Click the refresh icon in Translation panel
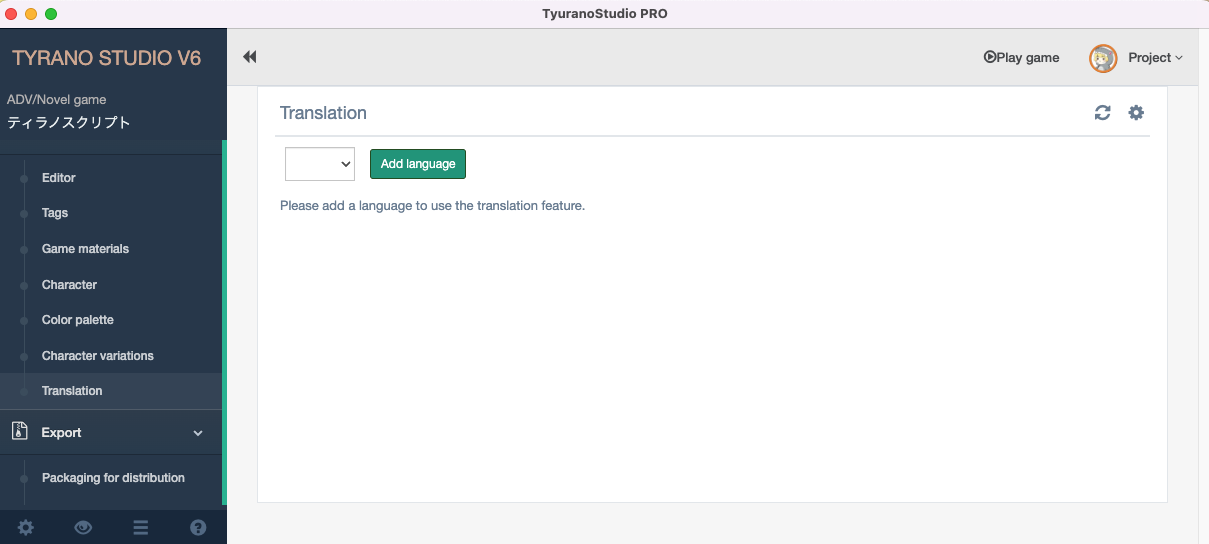This screenshot has width=1209, height=544. (1102, 113)
